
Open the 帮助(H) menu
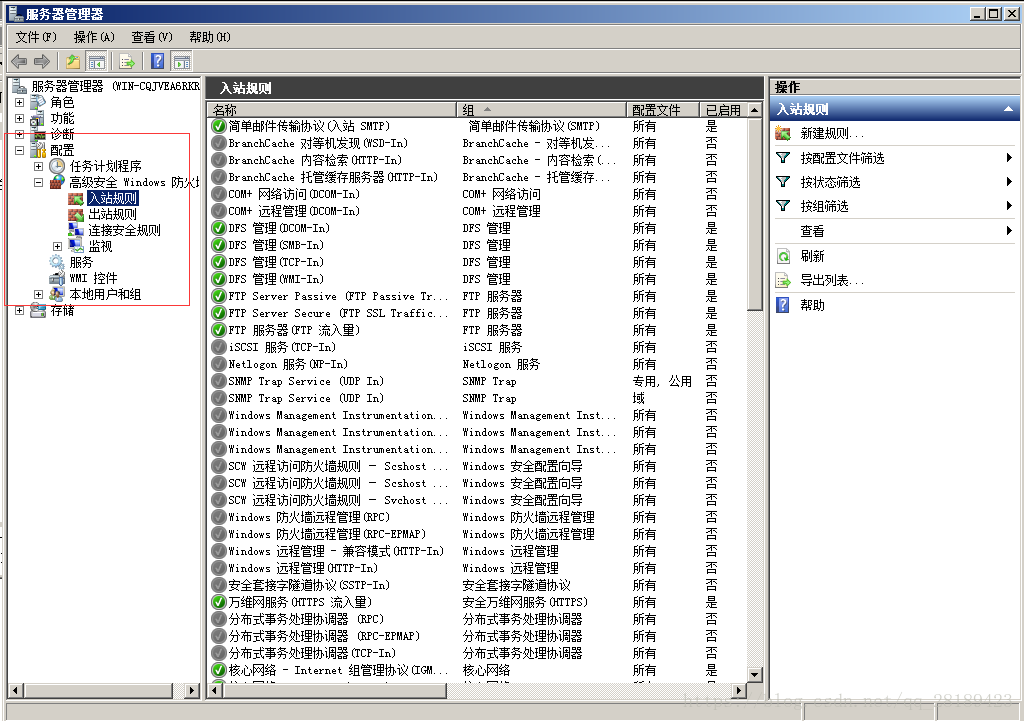tap(210, 37)
